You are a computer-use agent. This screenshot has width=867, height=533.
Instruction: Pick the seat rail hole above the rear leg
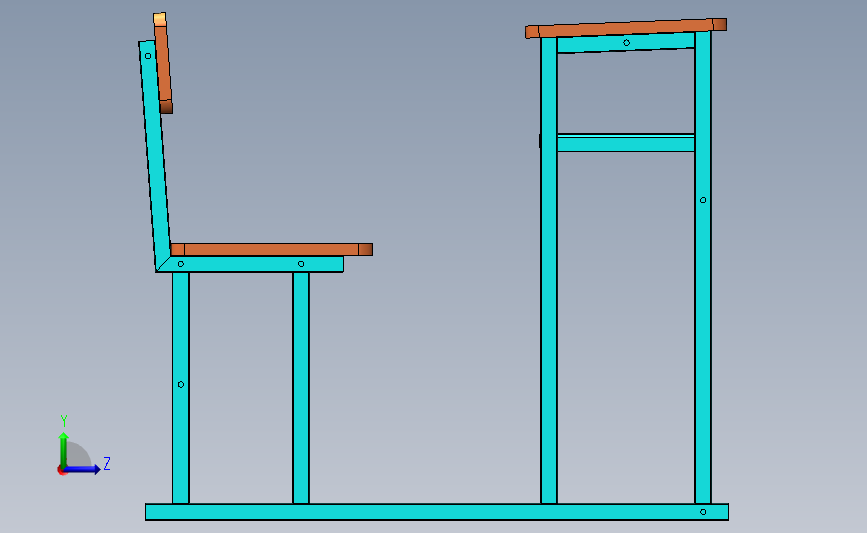click(181, 264)
